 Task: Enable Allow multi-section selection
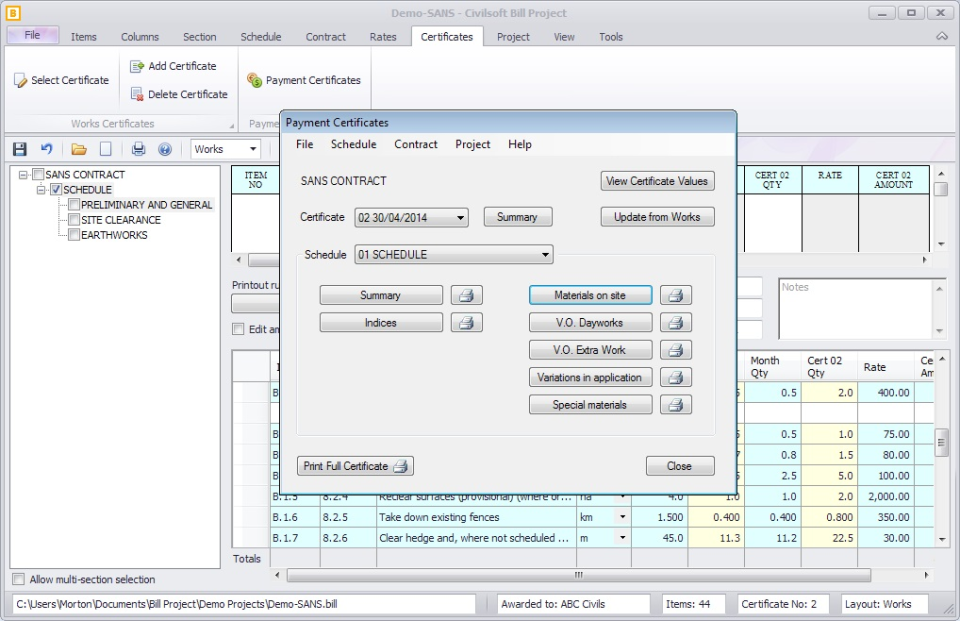16,579
